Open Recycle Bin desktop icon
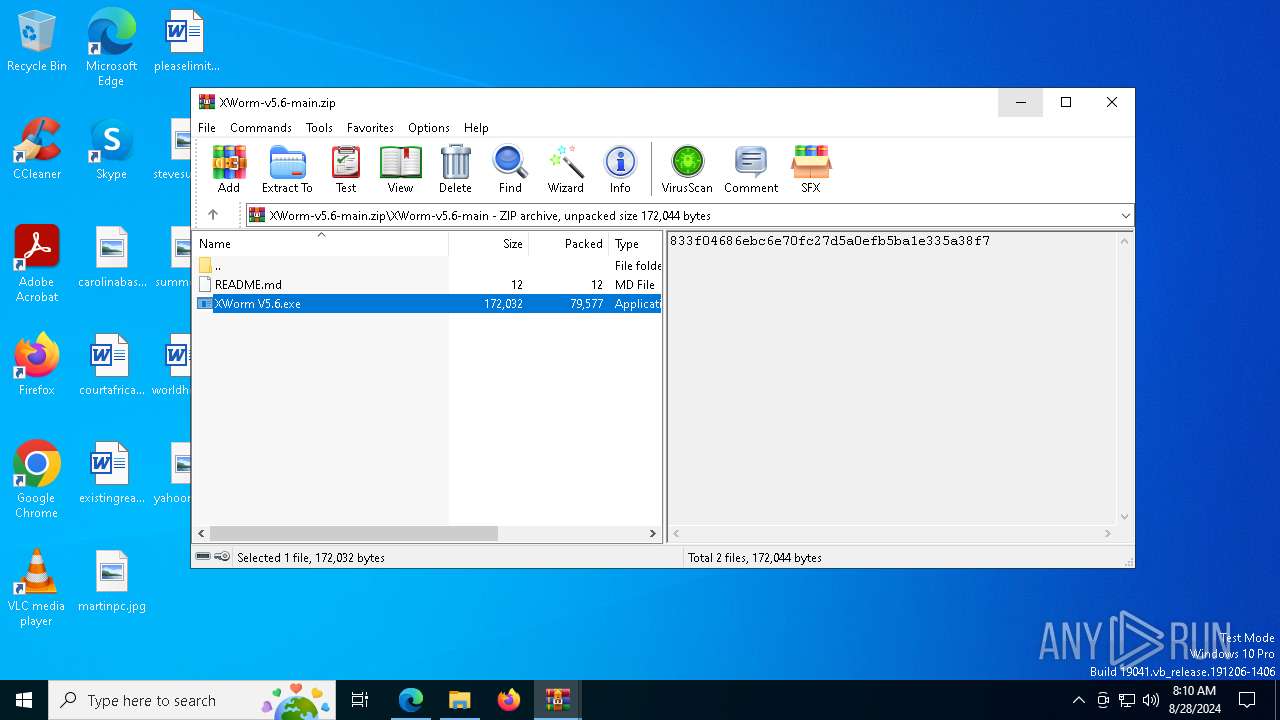 (37, 41)
